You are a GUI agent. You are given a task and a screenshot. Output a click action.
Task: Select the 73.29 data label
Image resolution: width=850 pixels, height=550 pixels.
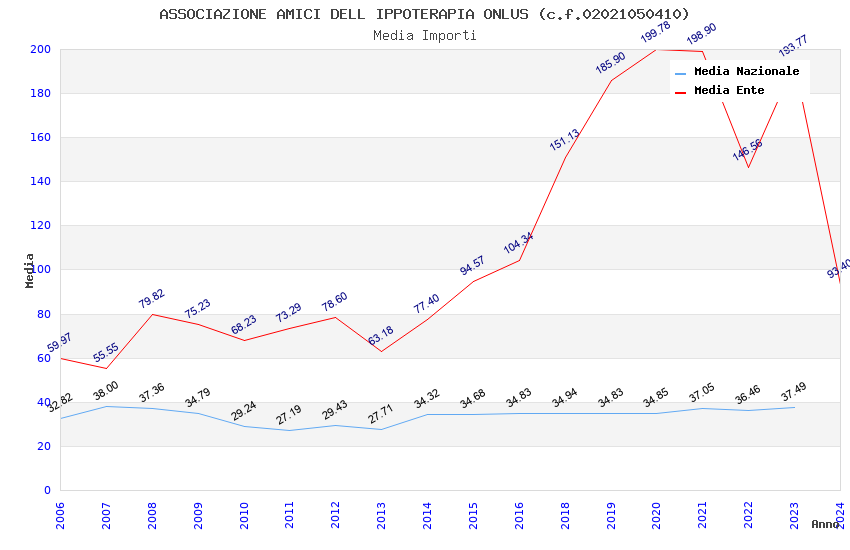pos(288,313)
